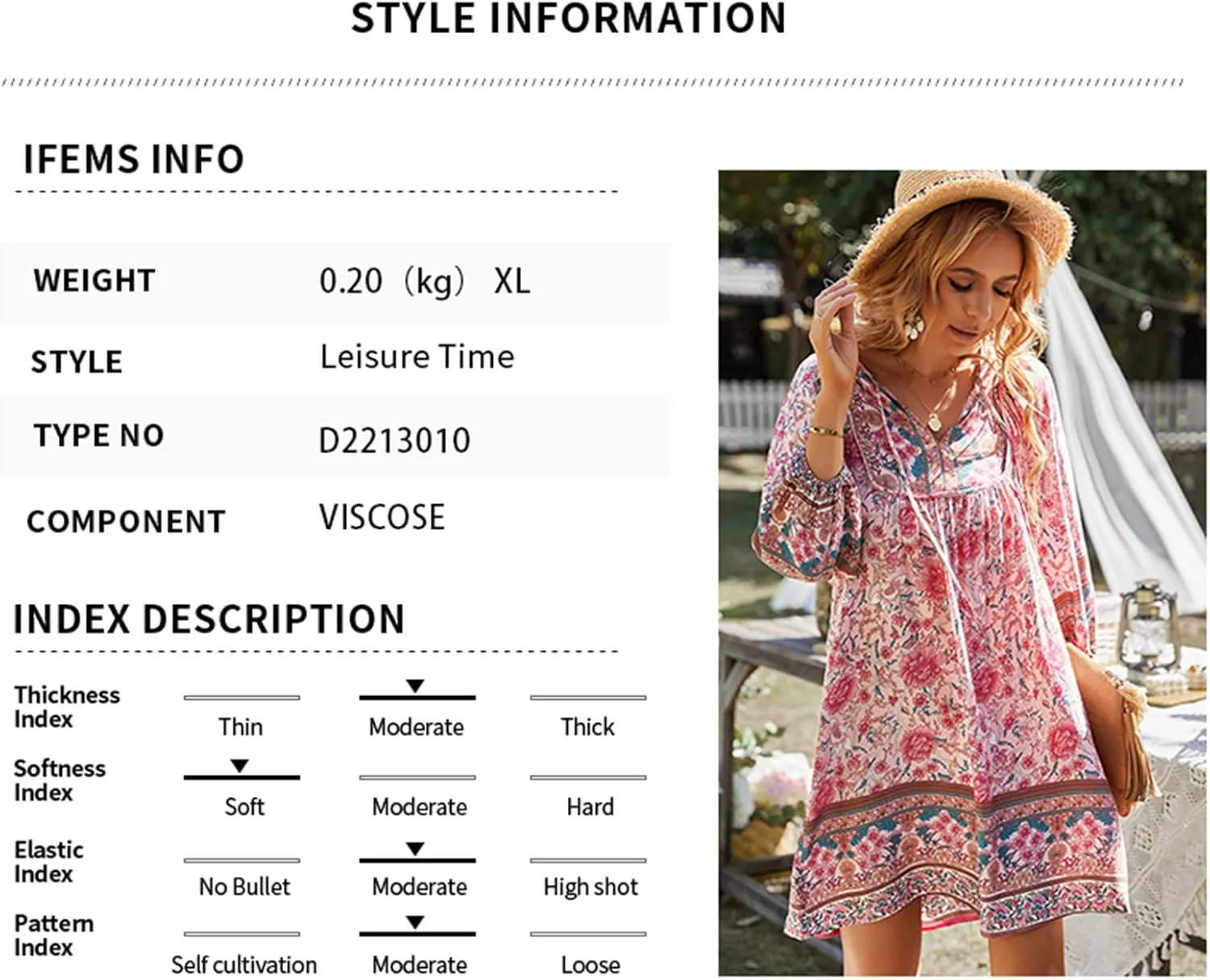Click the dress model photo

(962, 573)
